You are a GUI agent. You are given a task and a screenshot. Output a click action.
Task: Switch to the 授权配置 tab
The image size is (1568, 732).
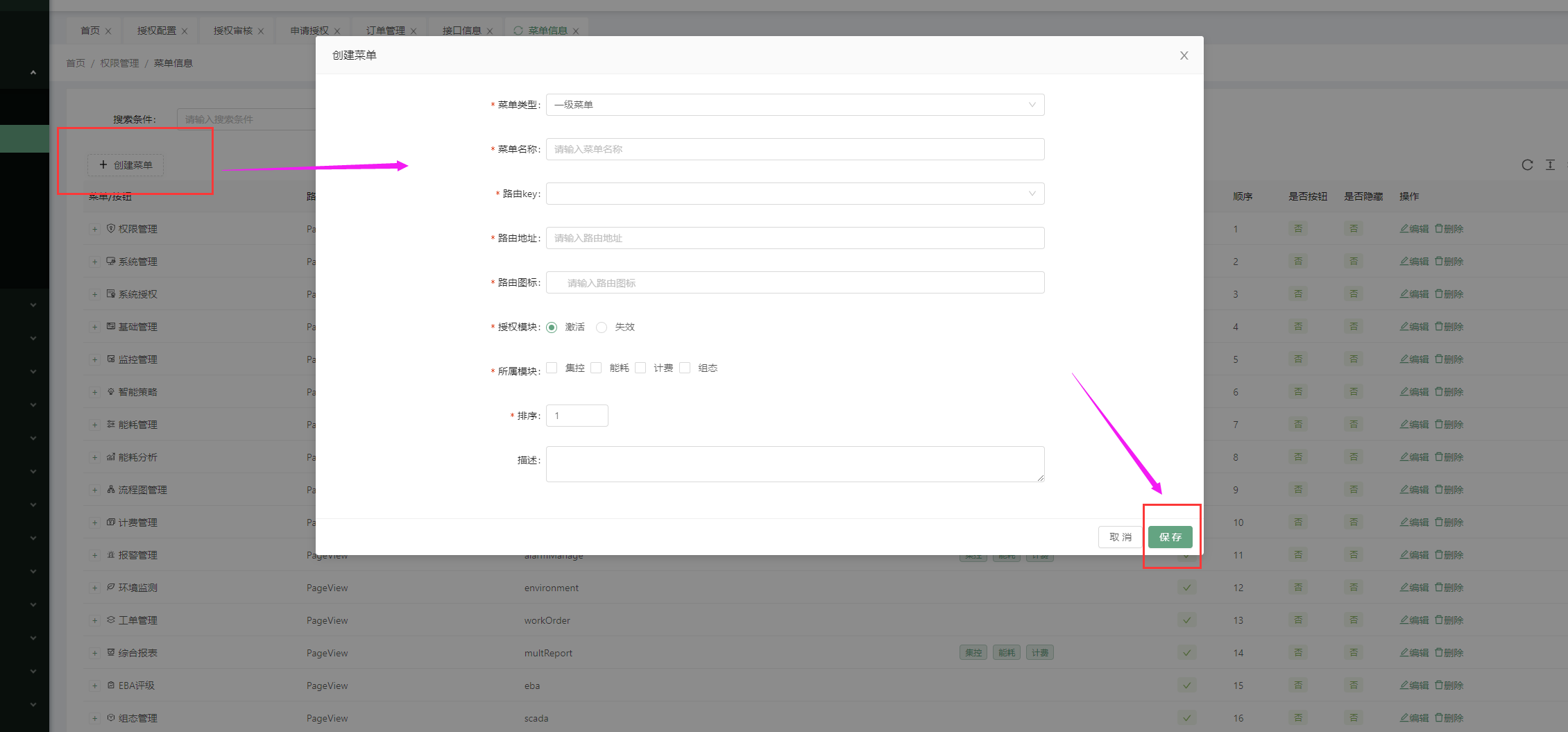157,31
